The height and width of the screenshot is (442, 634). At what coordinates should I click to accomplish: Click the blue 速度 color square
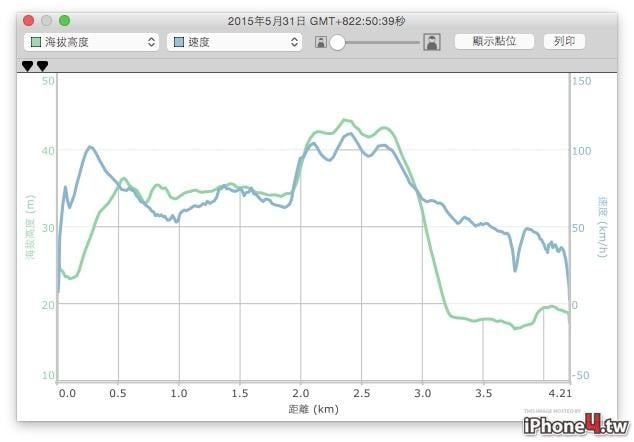click(x=178, y=42)
